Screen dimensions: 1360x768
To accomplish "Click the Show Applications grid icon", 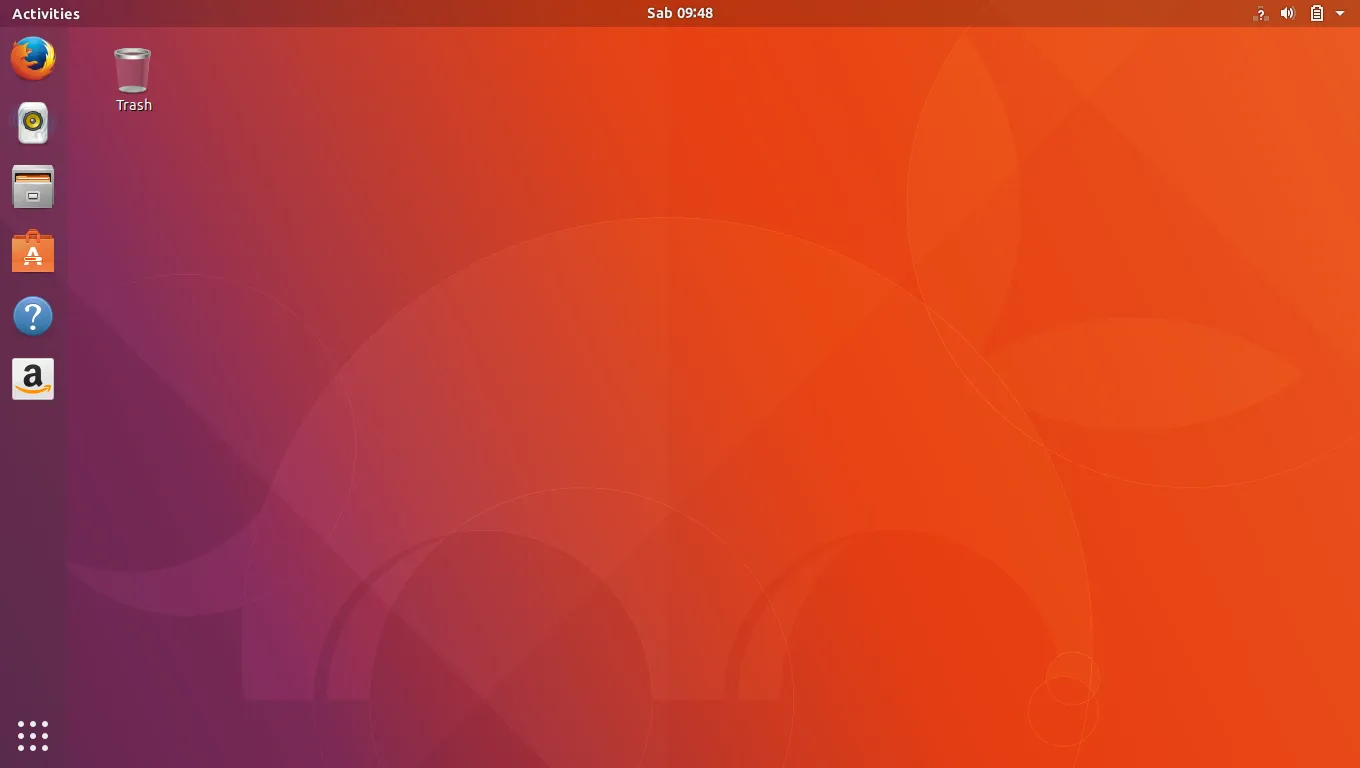I will (x=33, y=735).
